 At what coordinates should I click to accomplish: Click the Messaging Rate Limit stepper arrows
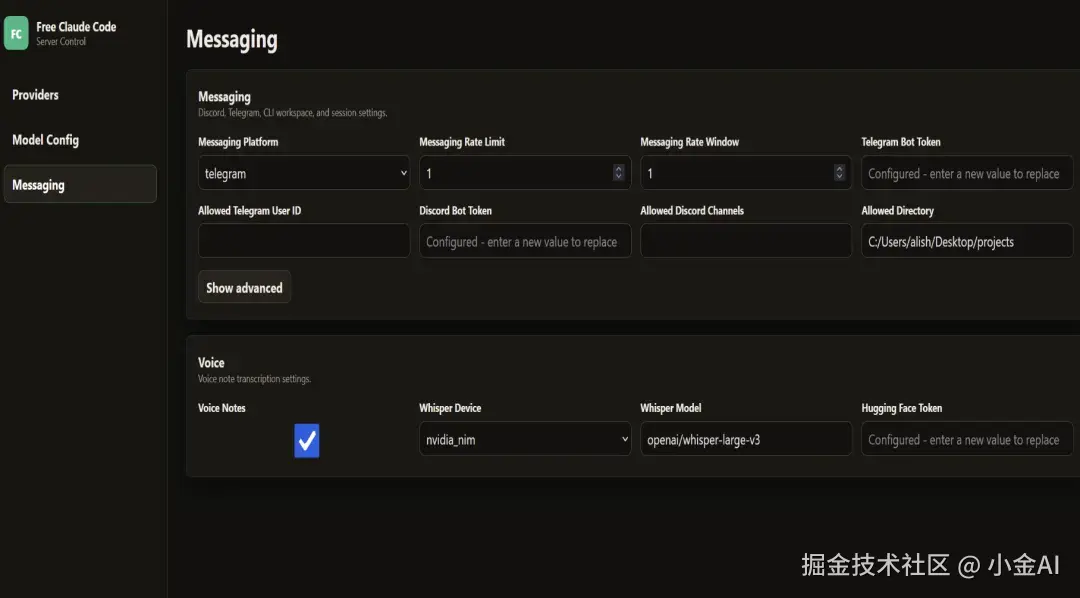pos(619,172)
